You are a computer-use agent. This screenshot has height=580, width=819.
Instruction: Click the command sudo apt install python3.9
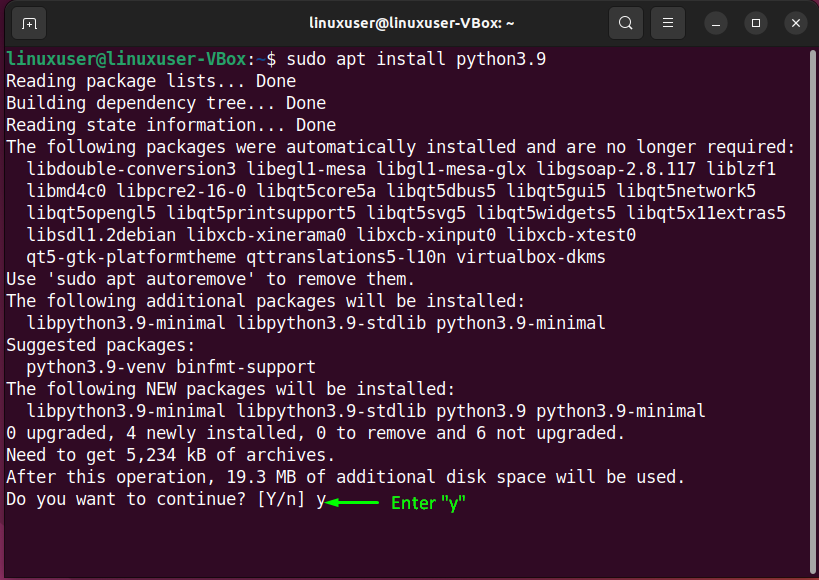(416, 58)
